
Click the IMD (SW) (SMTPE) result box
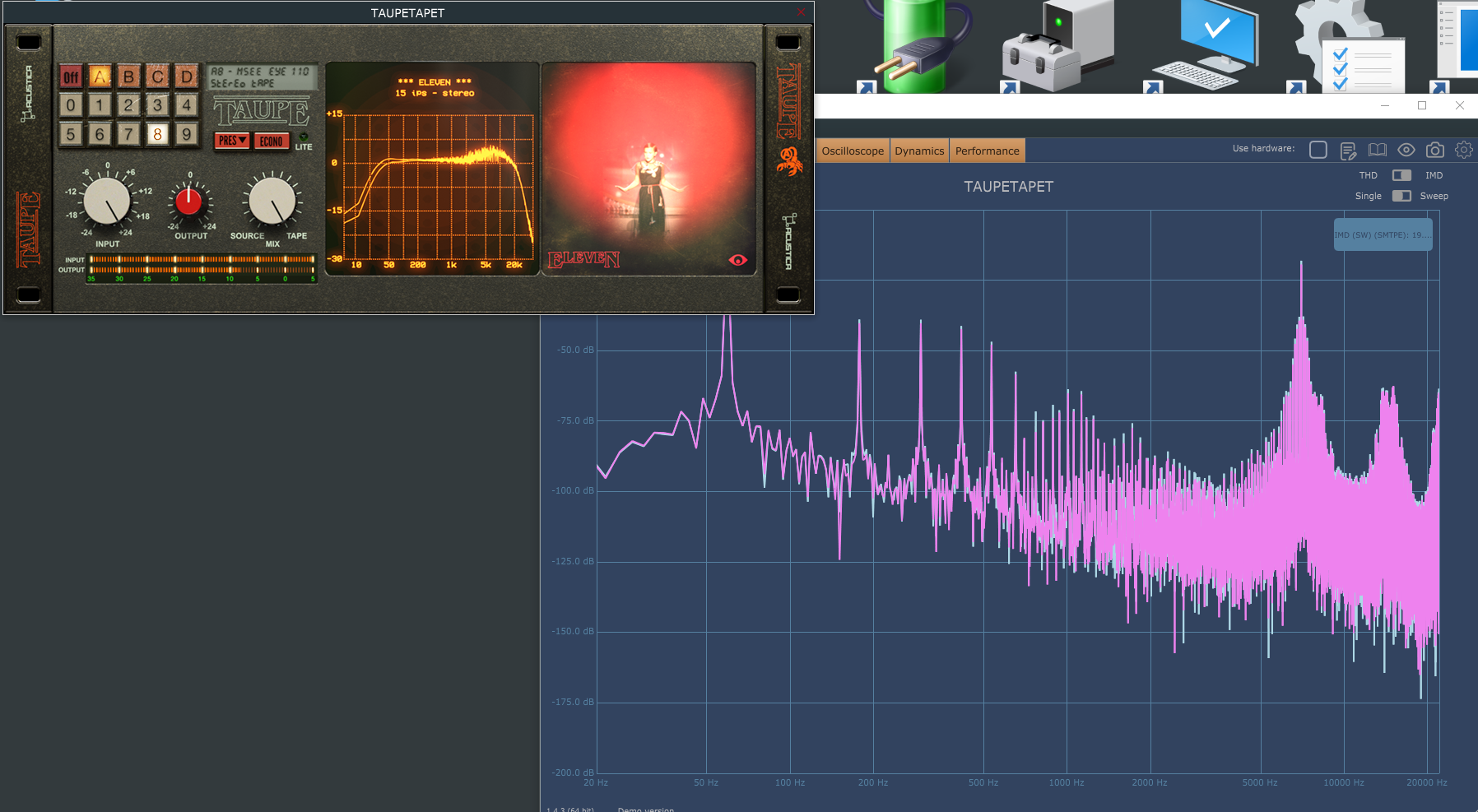[x=1383, y=234]
